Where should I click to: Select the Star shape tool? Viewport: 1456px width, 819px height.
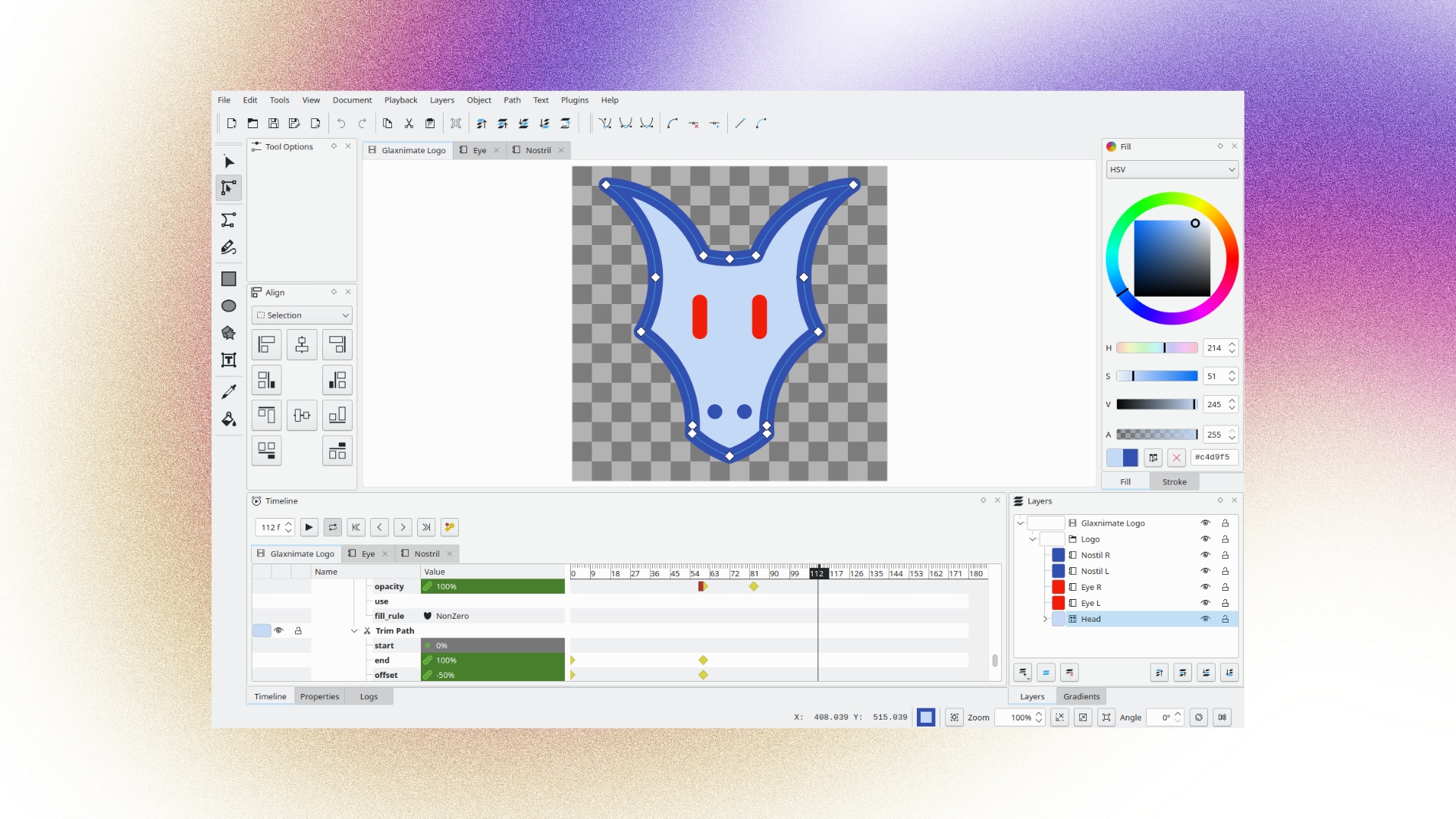tap(228, 333)
